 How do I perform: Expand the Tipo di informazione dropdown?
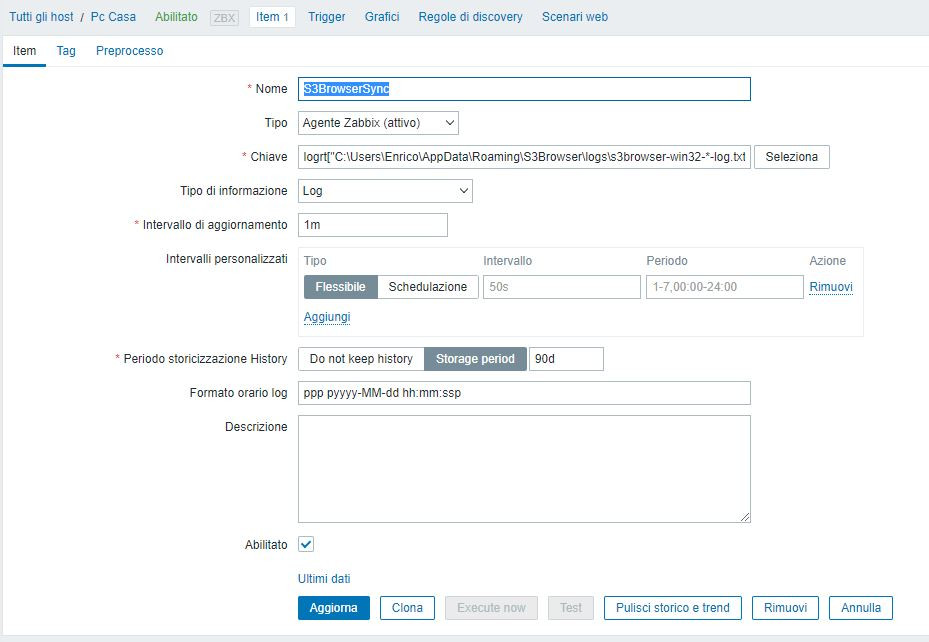(385, 190)
